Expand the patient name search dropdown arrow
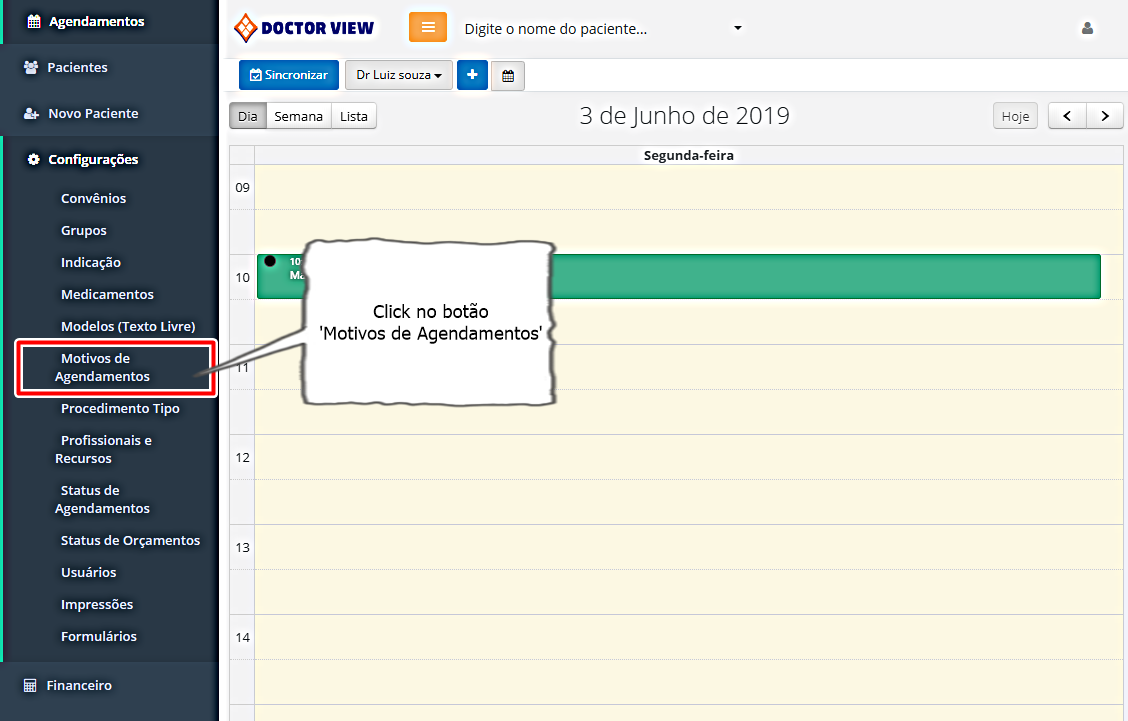1128x721 pixels. [x=738, y=28]
